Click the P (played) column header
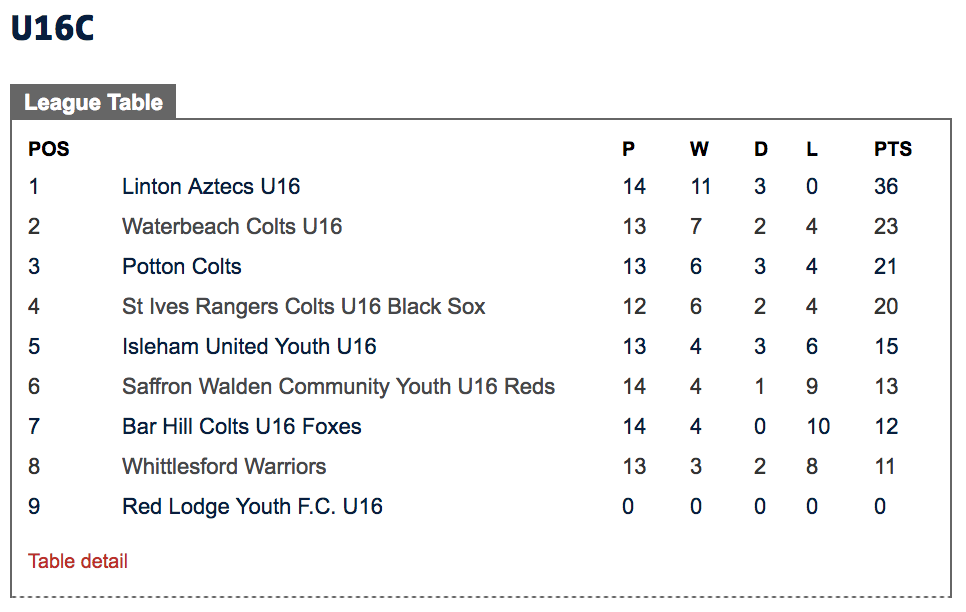Viewport: 966px width, 612px height. tap(628, 149)
